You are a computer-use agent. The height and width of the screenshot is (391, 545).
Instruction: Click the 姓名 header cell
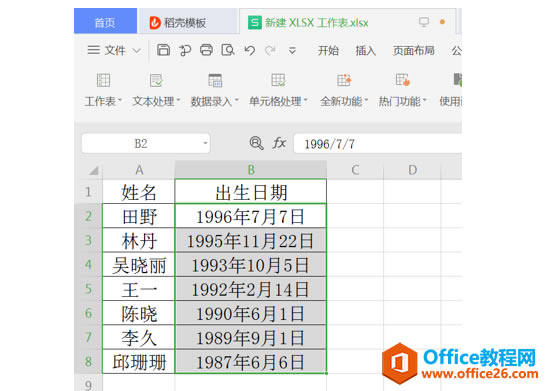tap(139, 192)
